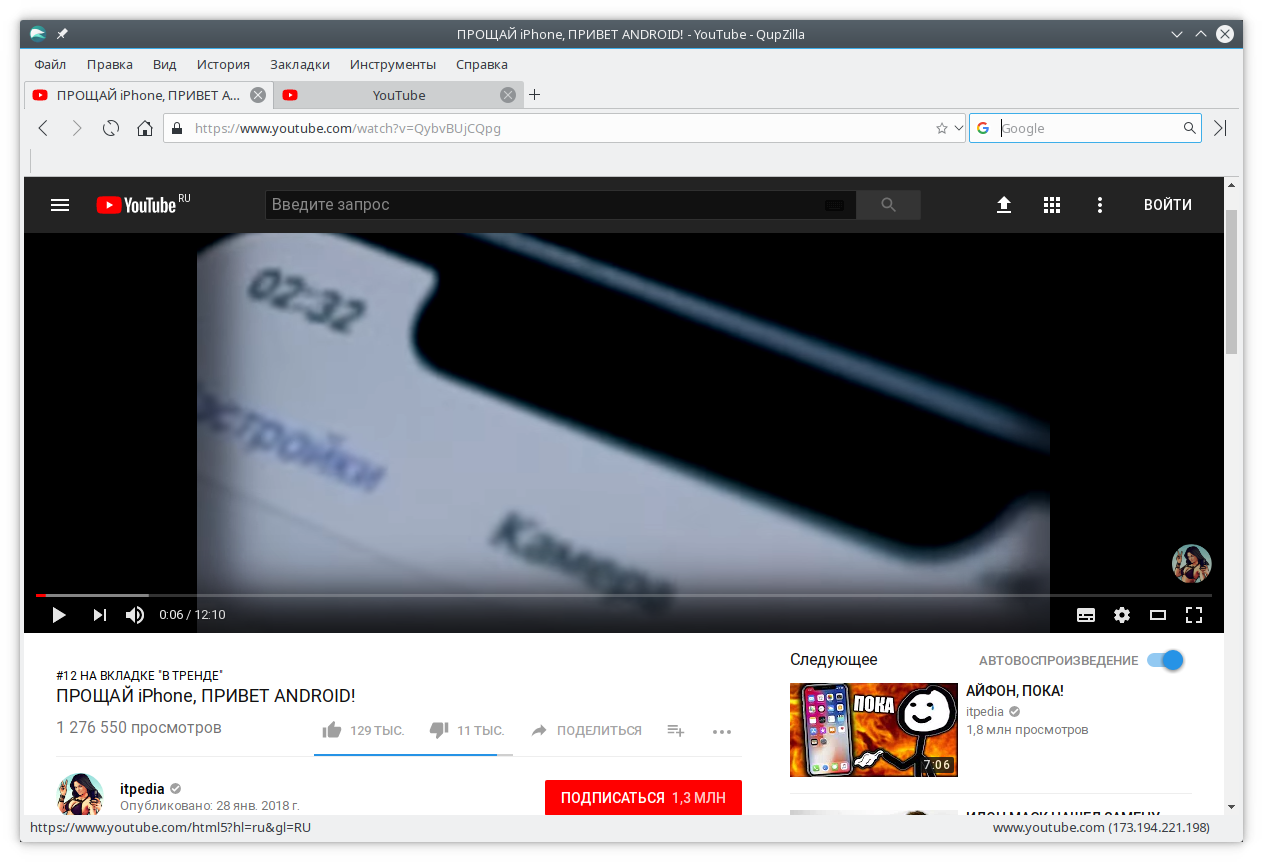
Task: Open the YouTube apps grid icon
Action: tap(1052, 205)
